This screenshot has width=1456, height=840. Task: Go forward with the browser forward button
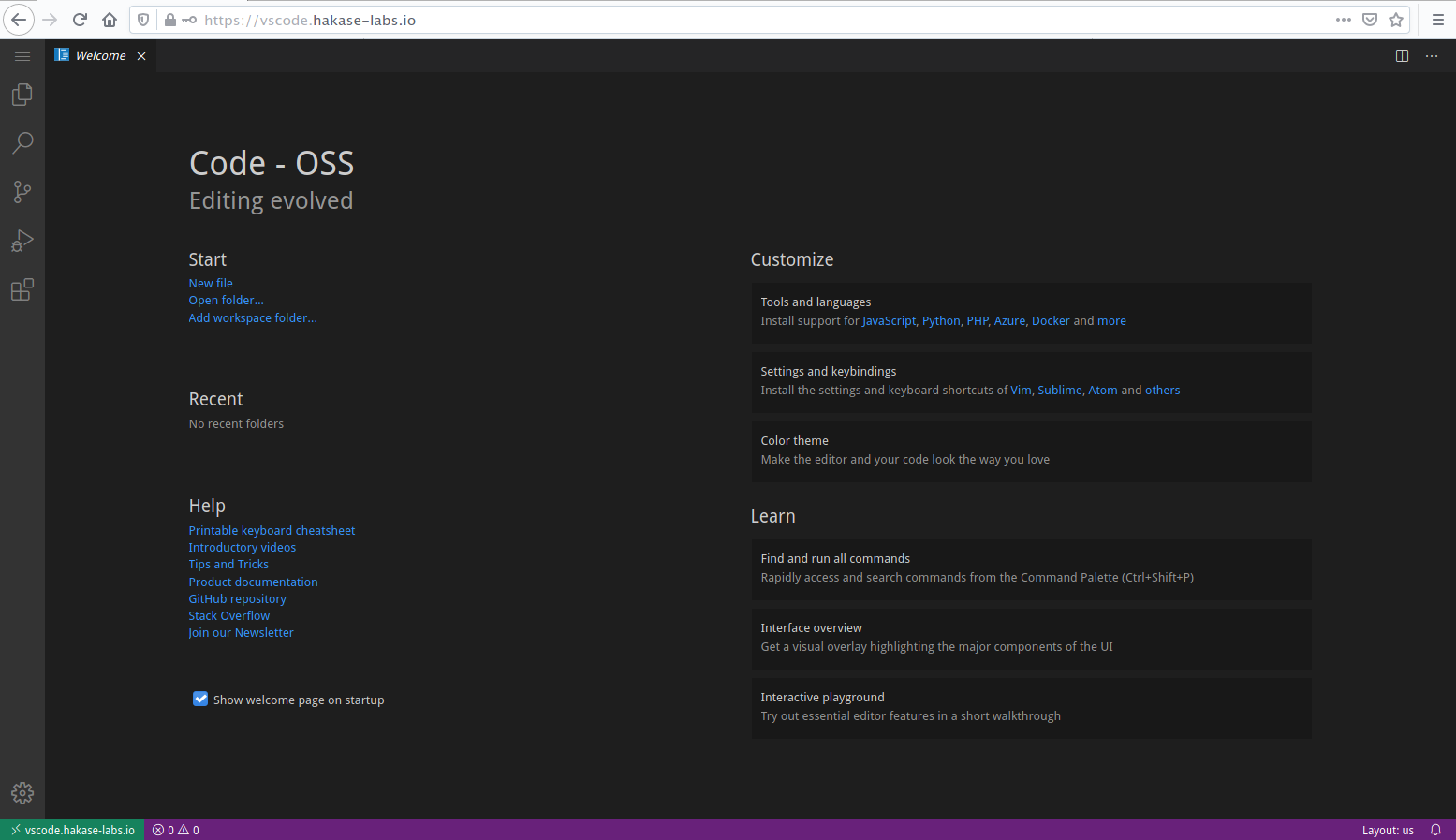[x=50, y=20]
